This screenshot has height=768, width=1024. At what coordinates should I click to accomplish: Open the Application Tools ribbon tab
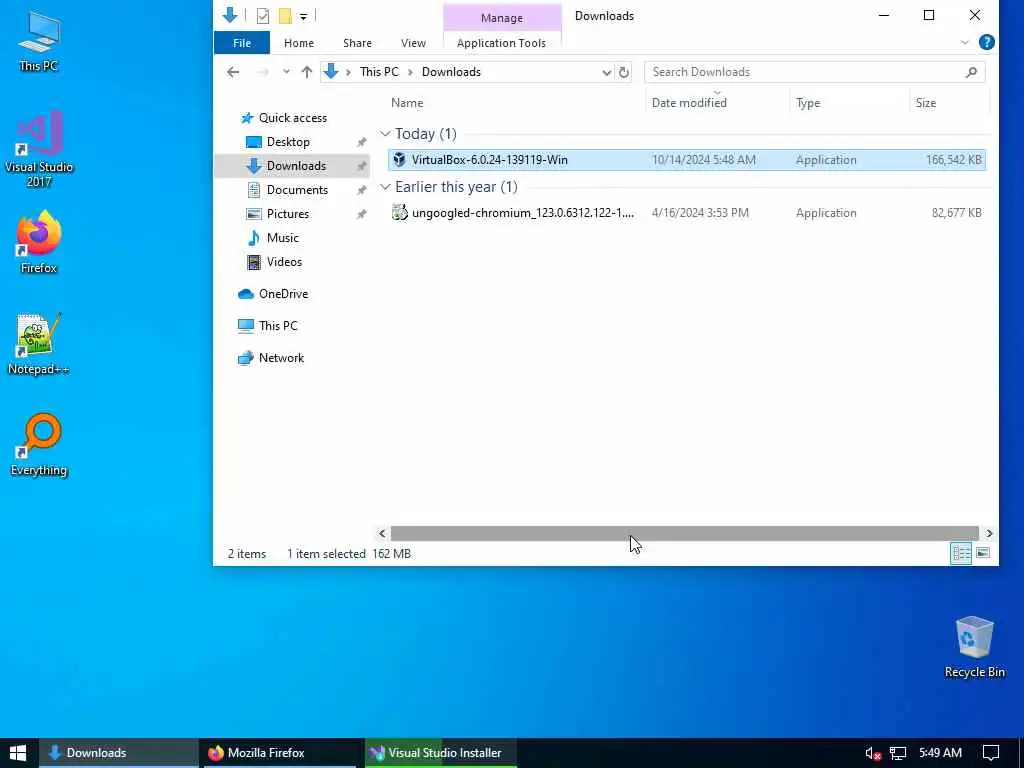(x=501, y=43)
